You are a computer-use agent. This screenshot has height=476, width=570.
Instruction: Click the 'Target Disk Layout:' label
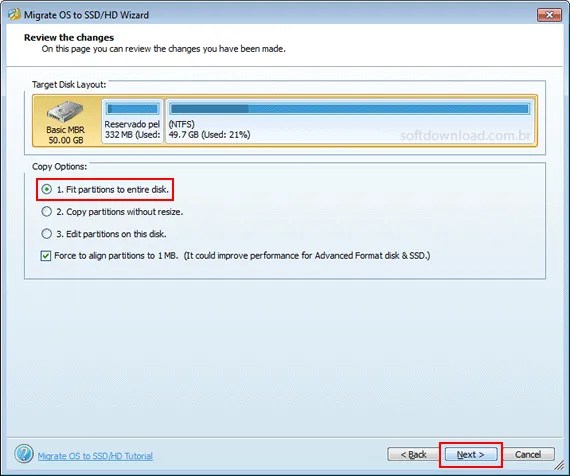point(69,85)
